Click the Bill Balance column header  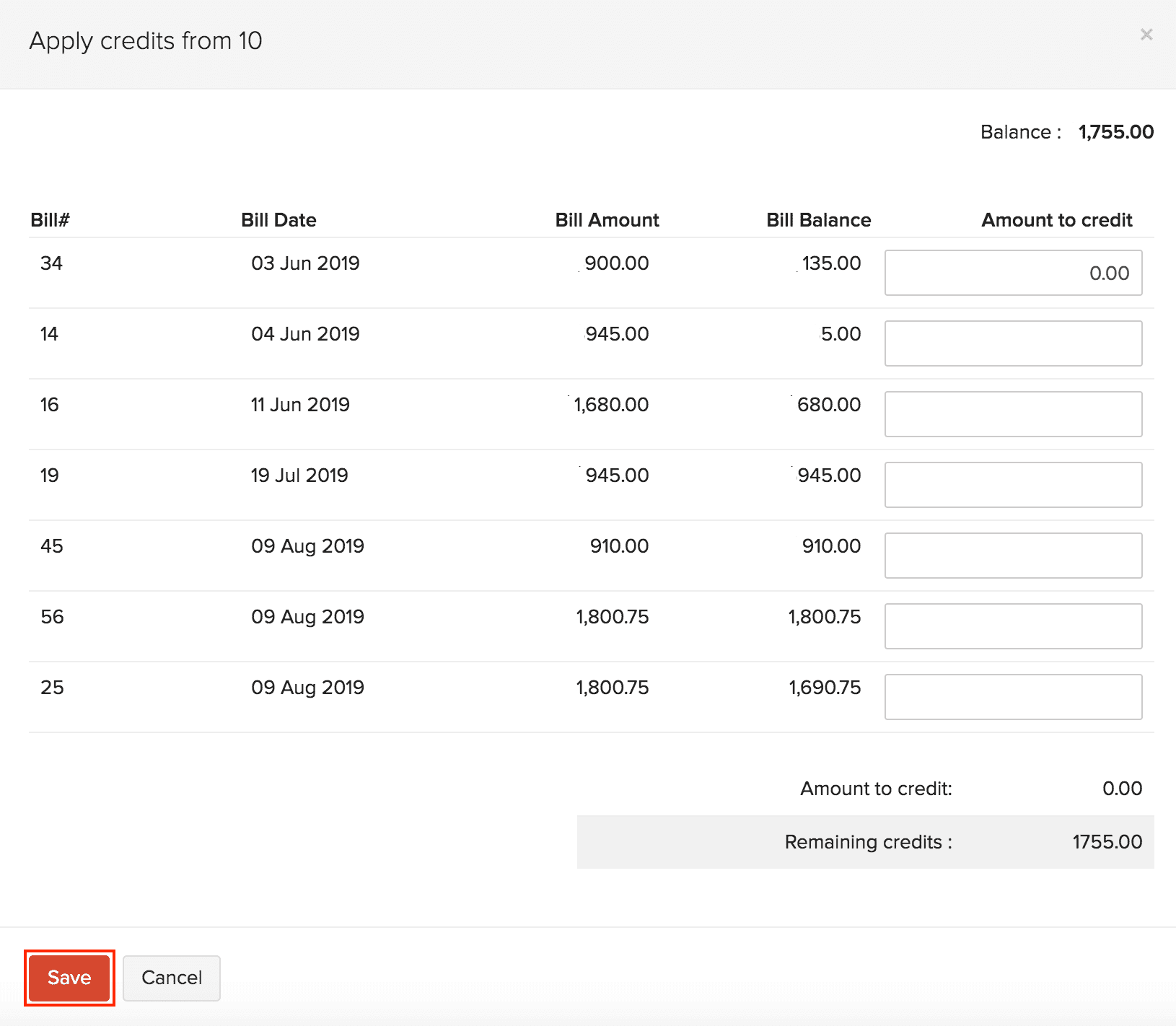pos(819,220)
